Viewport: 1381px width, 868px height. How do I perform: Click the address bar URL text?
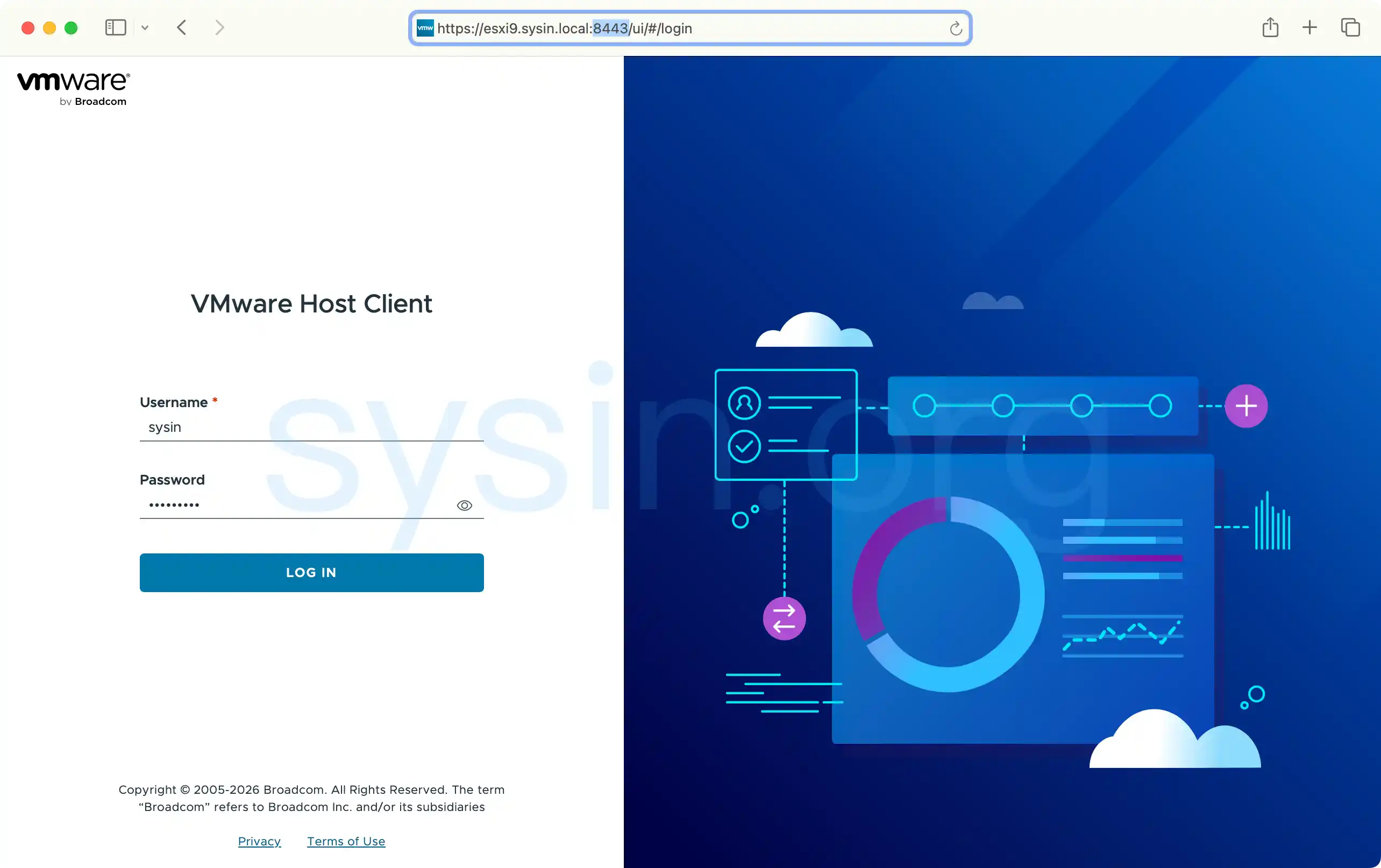point(564,28)
